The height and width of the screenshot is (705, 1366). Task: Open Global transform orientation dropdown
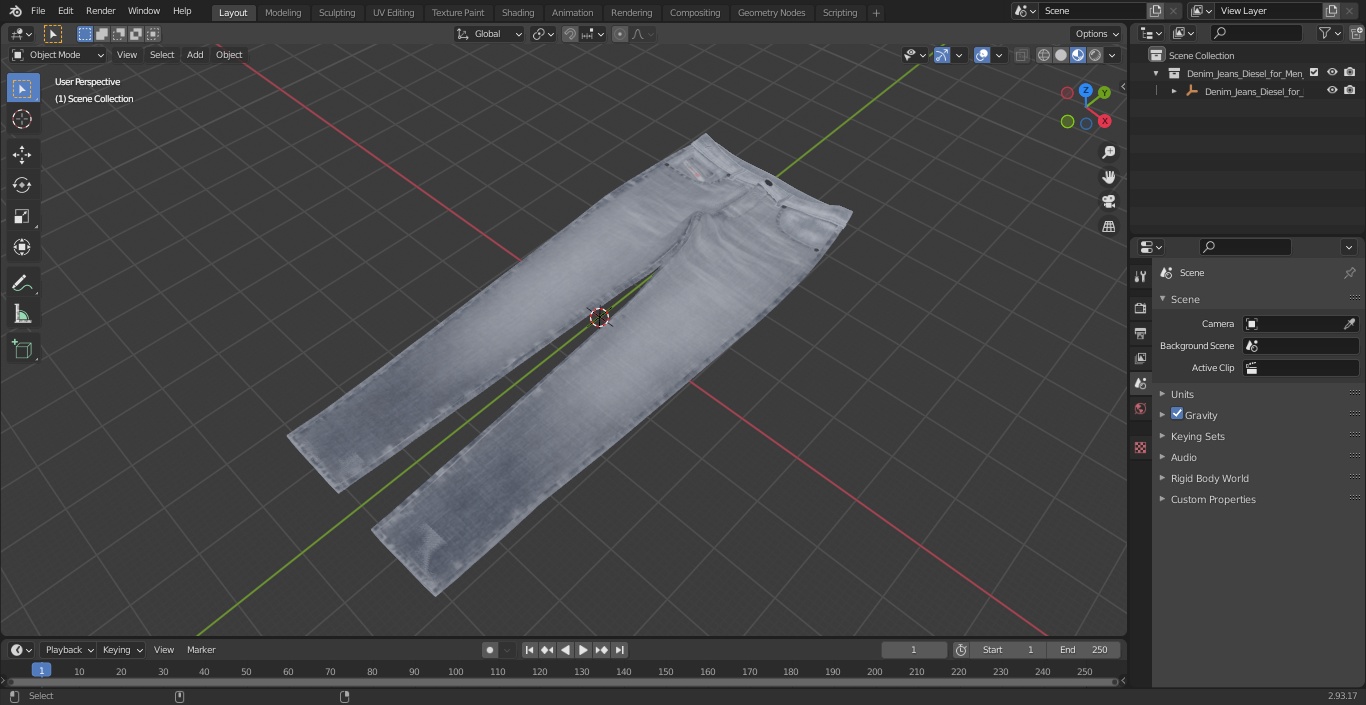[490, 34]
